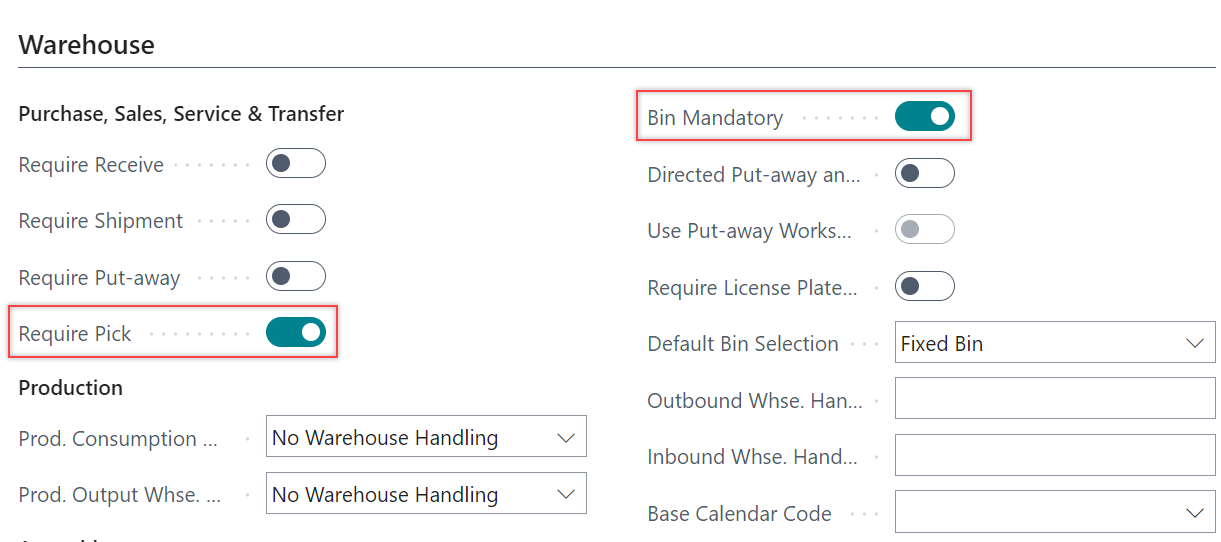1221x542 pixels.
Task: Click Purchase, Sales, Service & Transfer heading
Action: coord(181,114)
